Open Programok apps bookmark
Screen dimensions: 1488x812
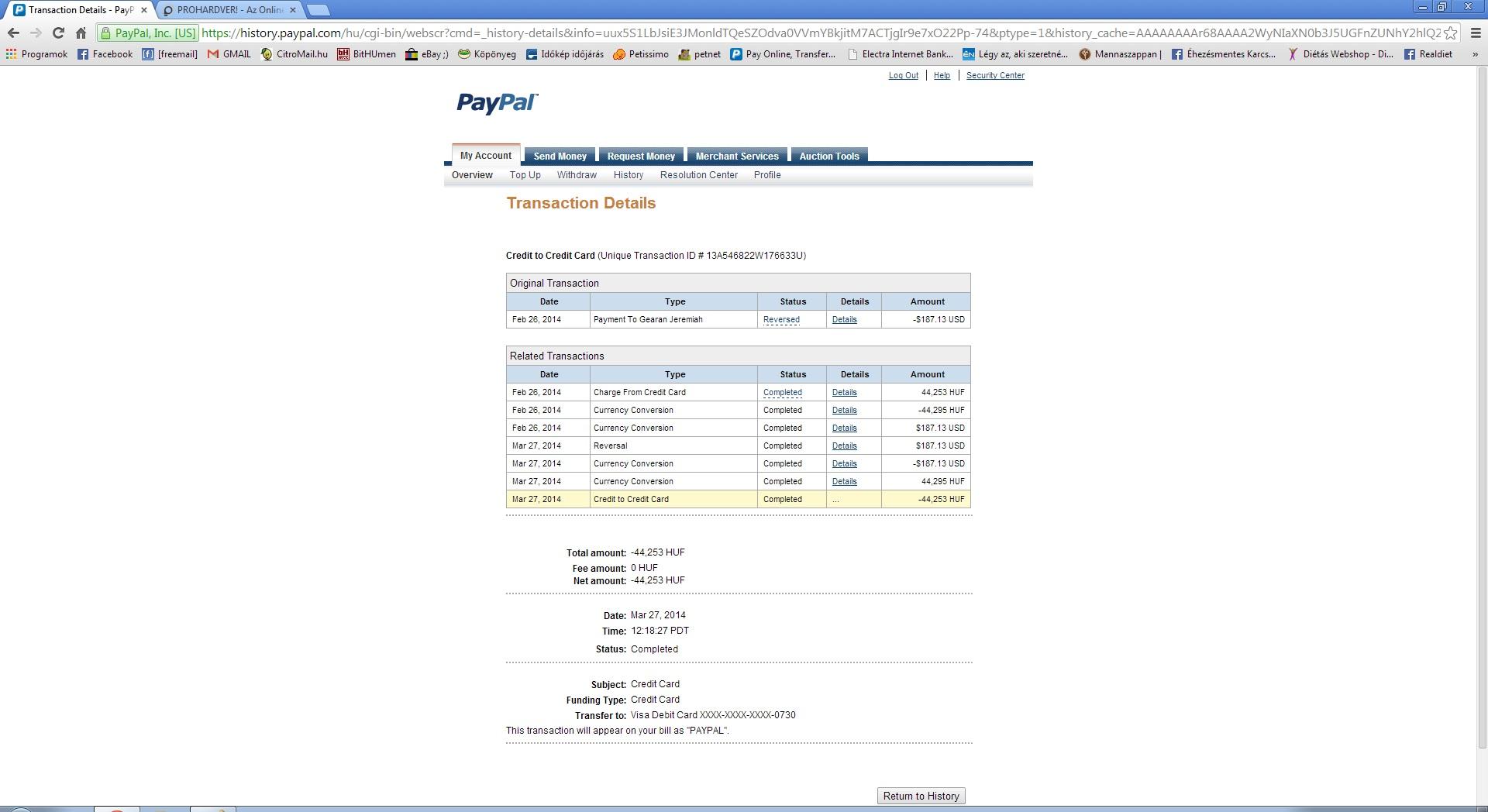pyautogui.click(x=36, y=54)
